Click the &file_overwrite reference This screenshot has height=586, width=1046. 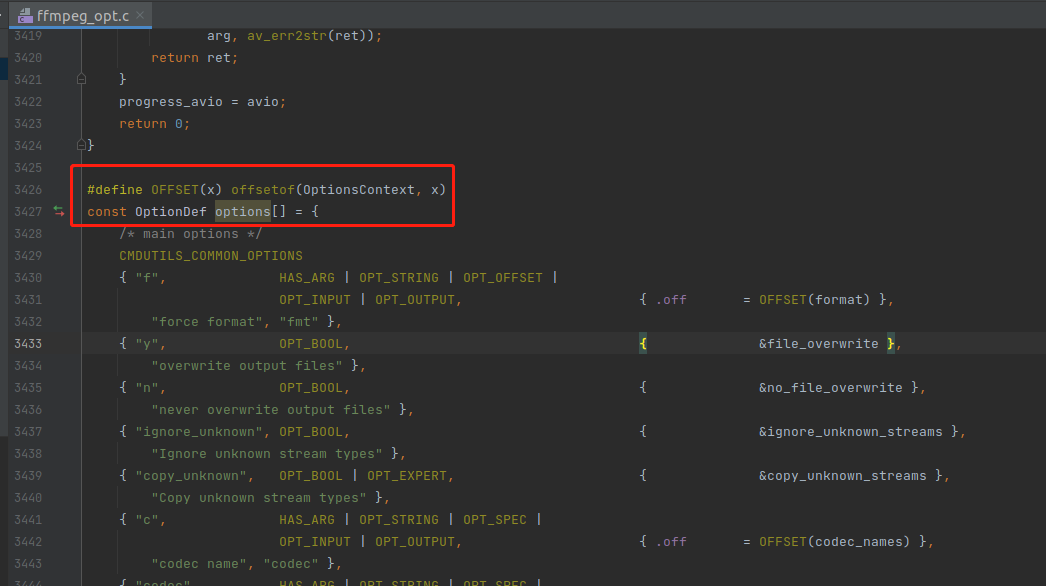click(x=818, y=343)
